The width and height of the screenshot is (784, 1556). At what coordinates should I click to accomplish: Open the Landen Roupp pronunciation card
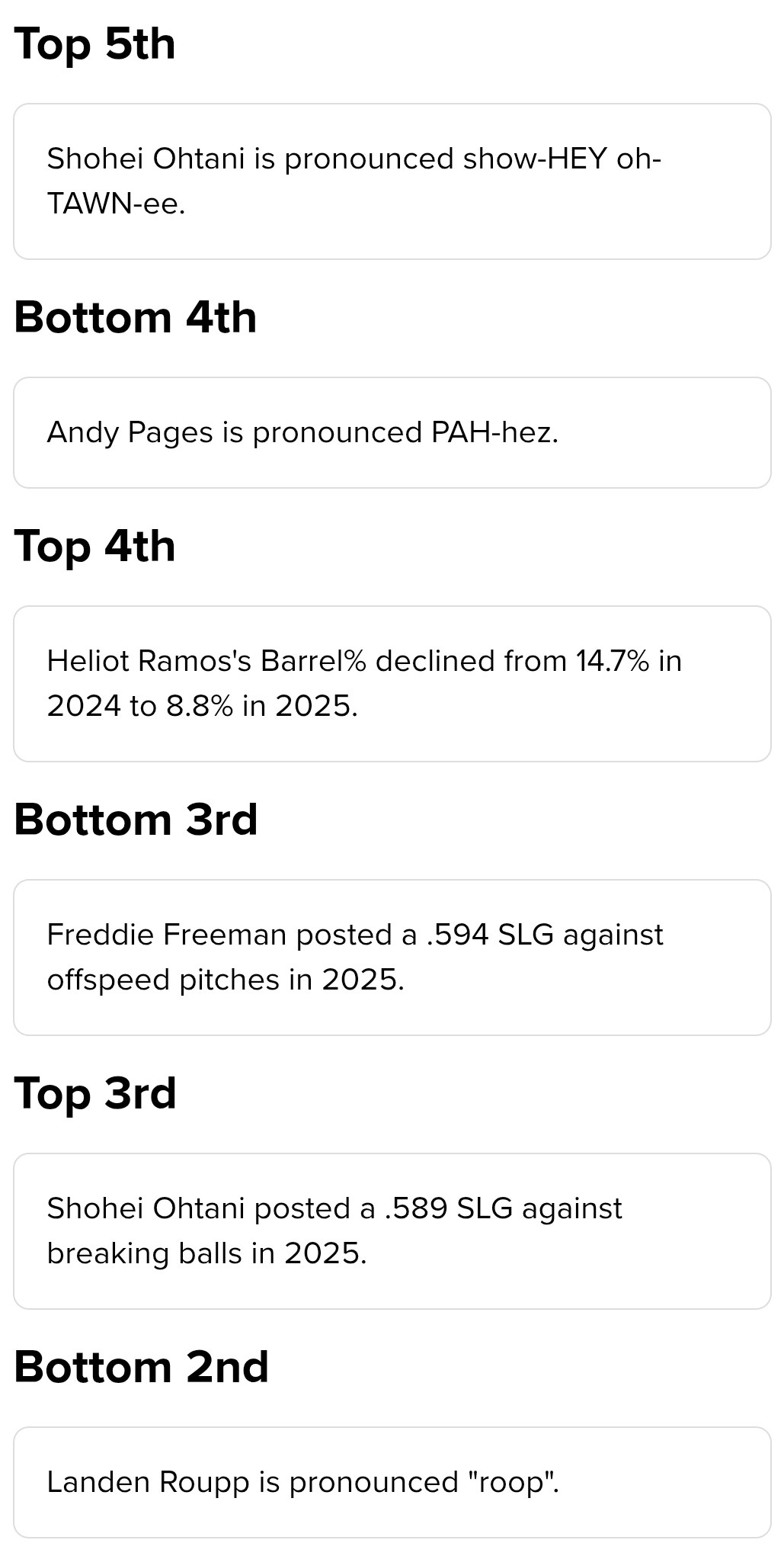392,1482
